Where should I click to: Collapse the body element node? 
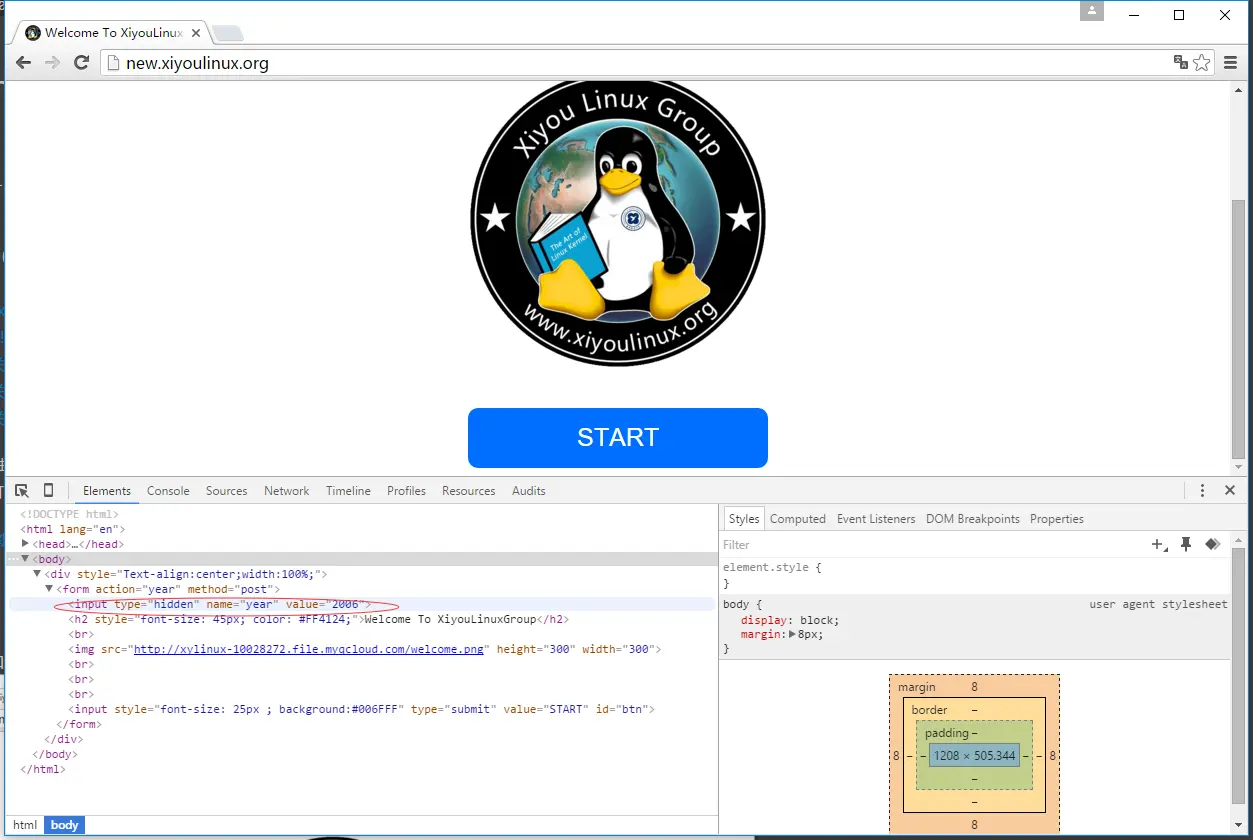click(x=26, y=559)
